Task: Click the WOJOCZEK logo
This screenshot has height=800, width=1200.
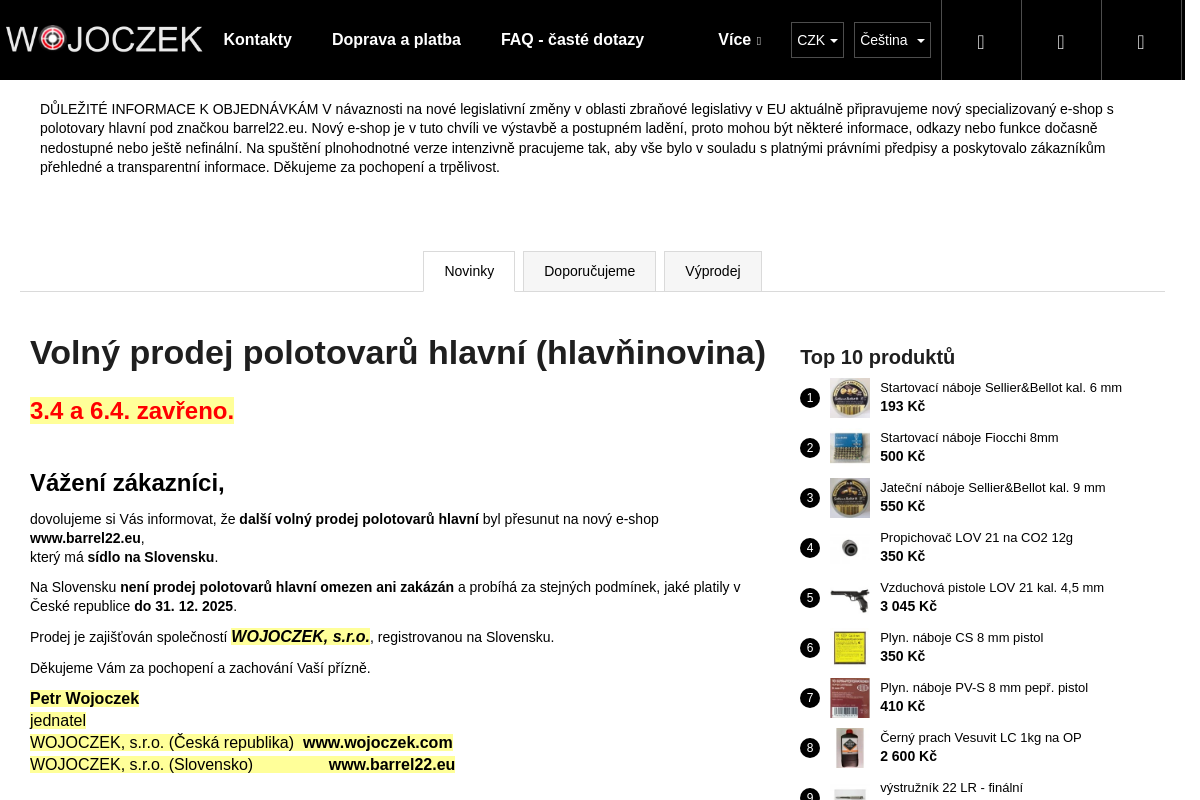Action: [x=104, y=39]
